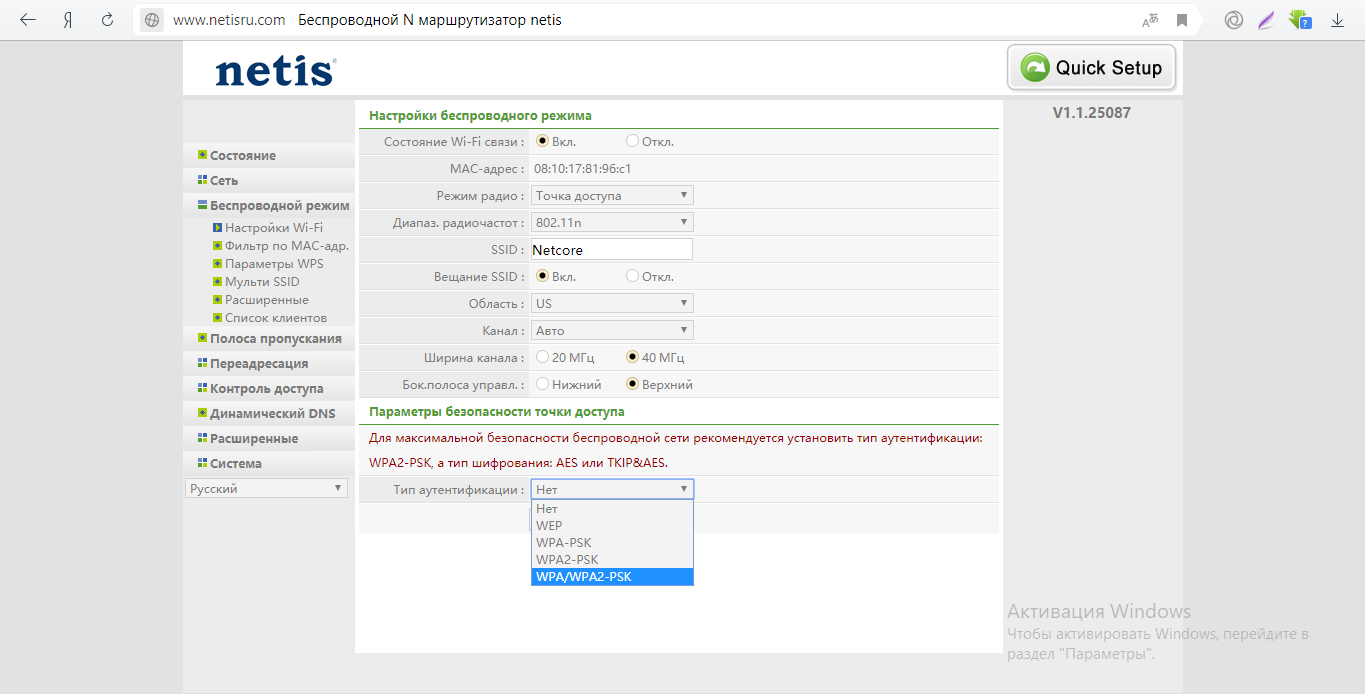This screenshot has width=1365, height=694.
Task: Select 20 МГц channel width
Action: point(543,357)
